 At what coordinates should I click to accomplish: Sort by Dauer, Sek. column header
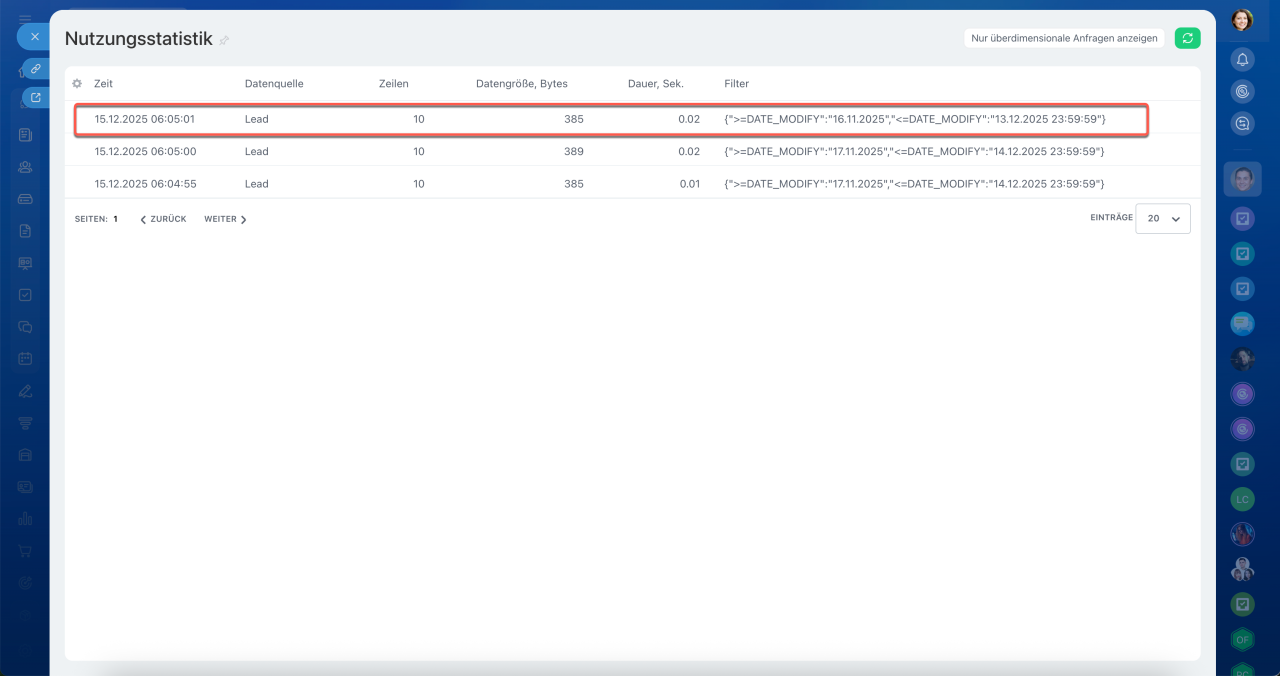click(655, 84)
